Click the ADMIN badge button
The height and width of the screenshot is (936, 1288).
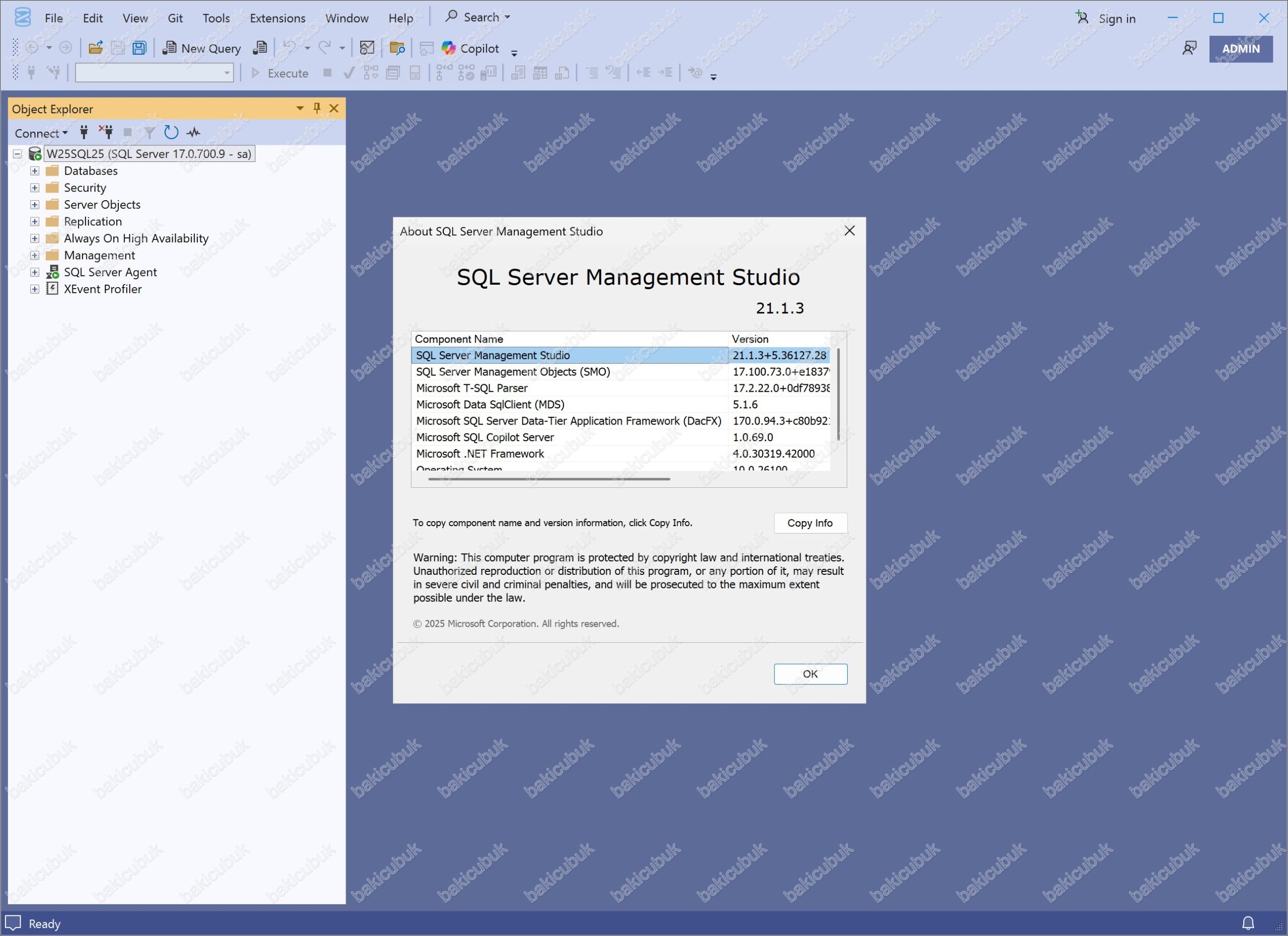coord(1241,49)
